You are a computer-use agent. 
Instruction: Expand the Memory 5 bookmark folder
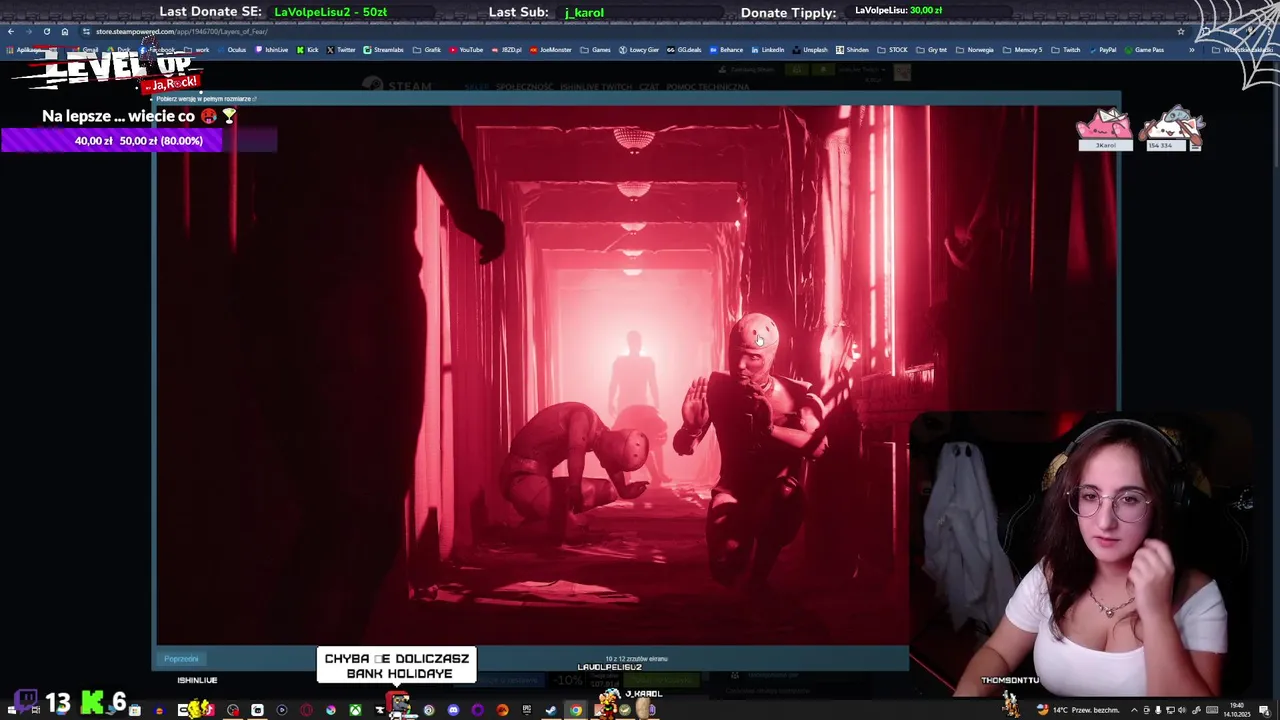coord(1022,50)
